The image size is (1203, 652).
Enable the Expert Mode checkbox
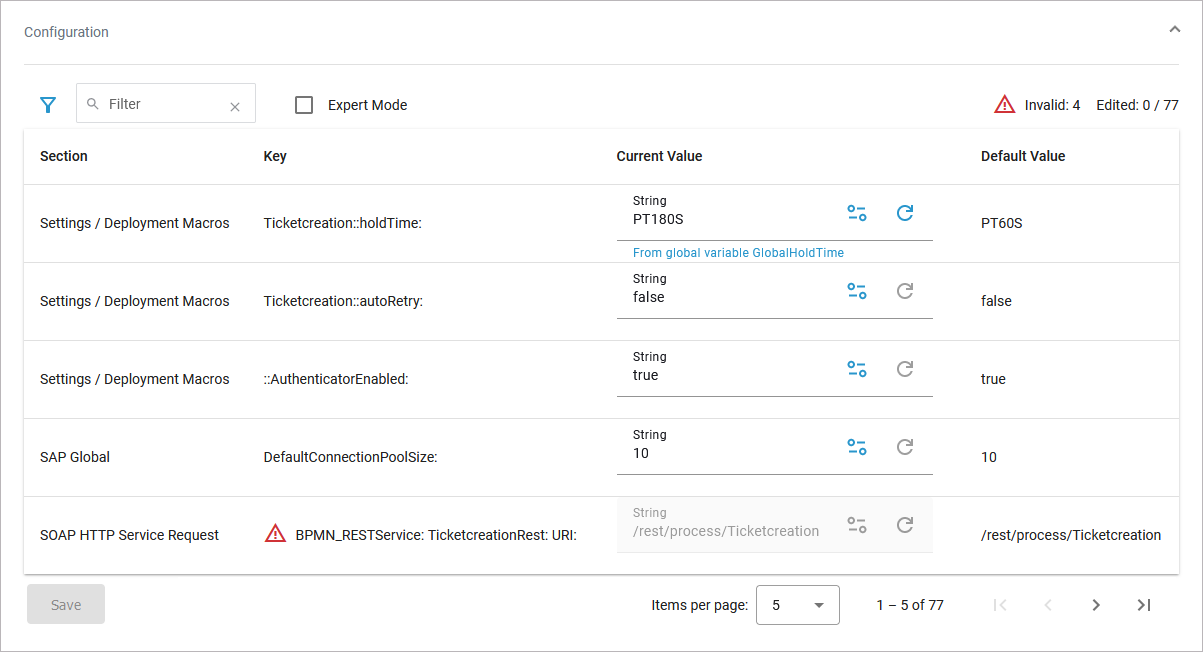(304, 105)
